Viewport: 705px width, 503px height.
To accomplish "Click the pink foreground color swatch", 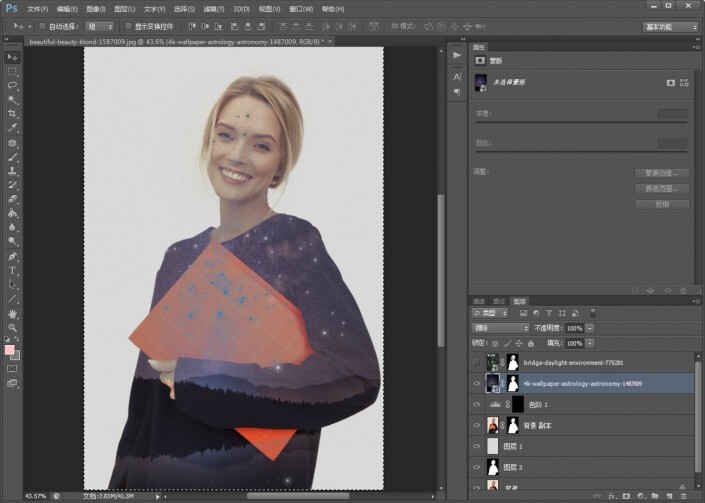I will [10, 351].
